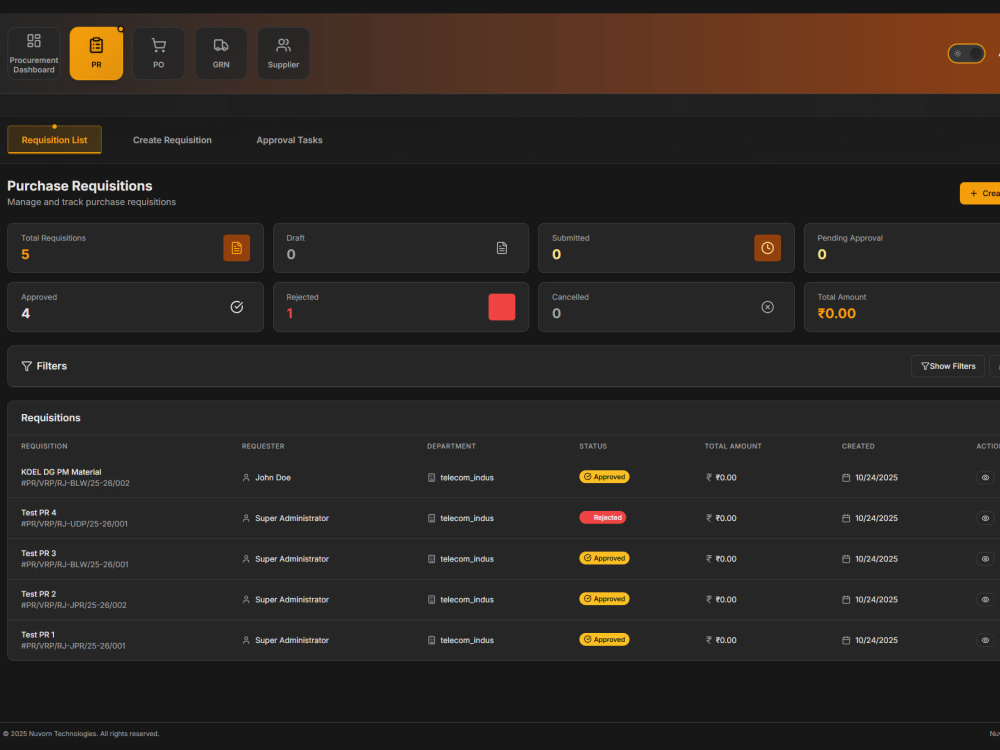Click the DEPARTMENT column header
Viewport: 1000px width, 750px height.
[452, 446]
